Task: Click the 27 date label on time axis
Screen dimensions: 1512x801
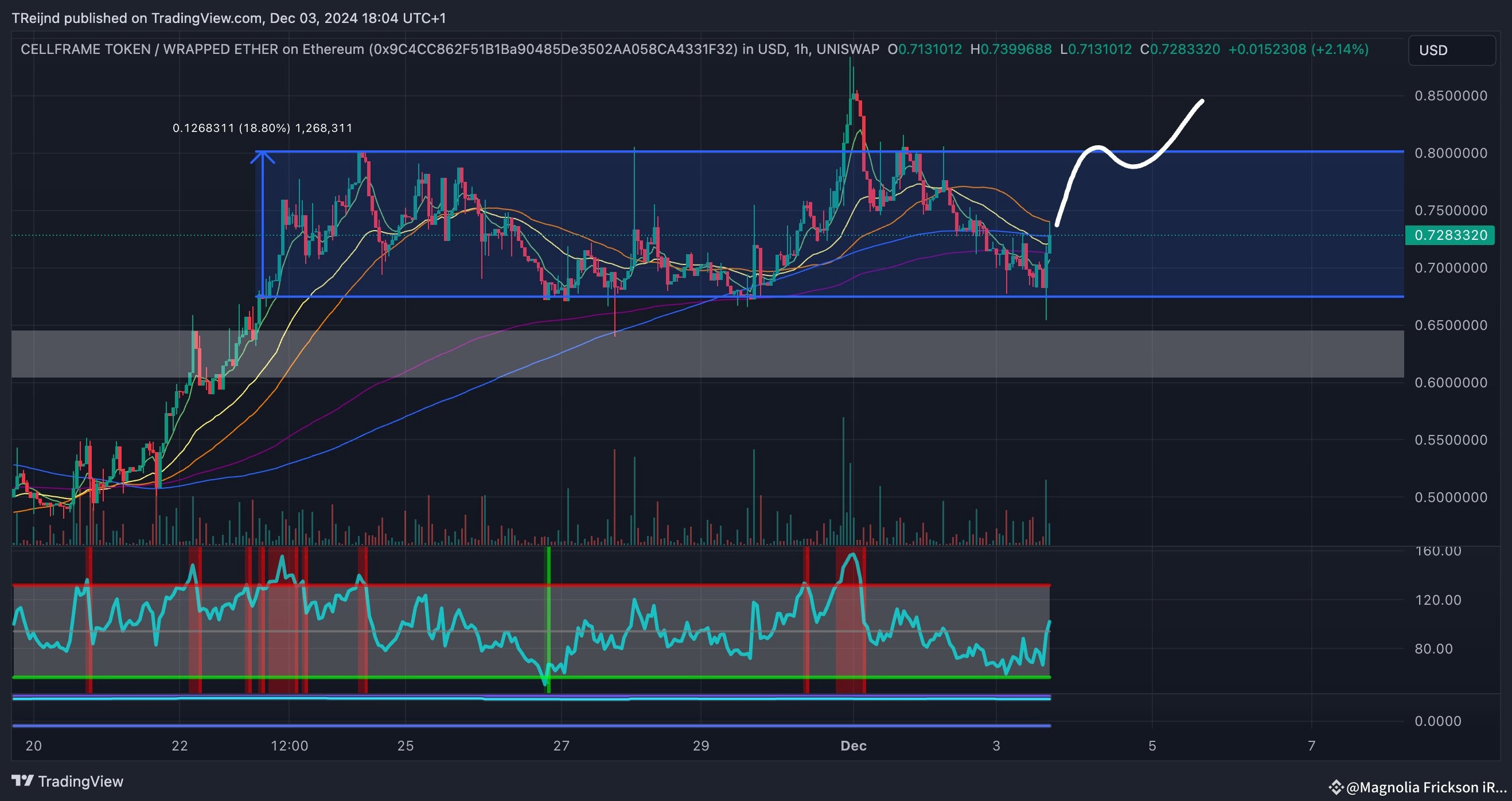Action: coord(561,746)
